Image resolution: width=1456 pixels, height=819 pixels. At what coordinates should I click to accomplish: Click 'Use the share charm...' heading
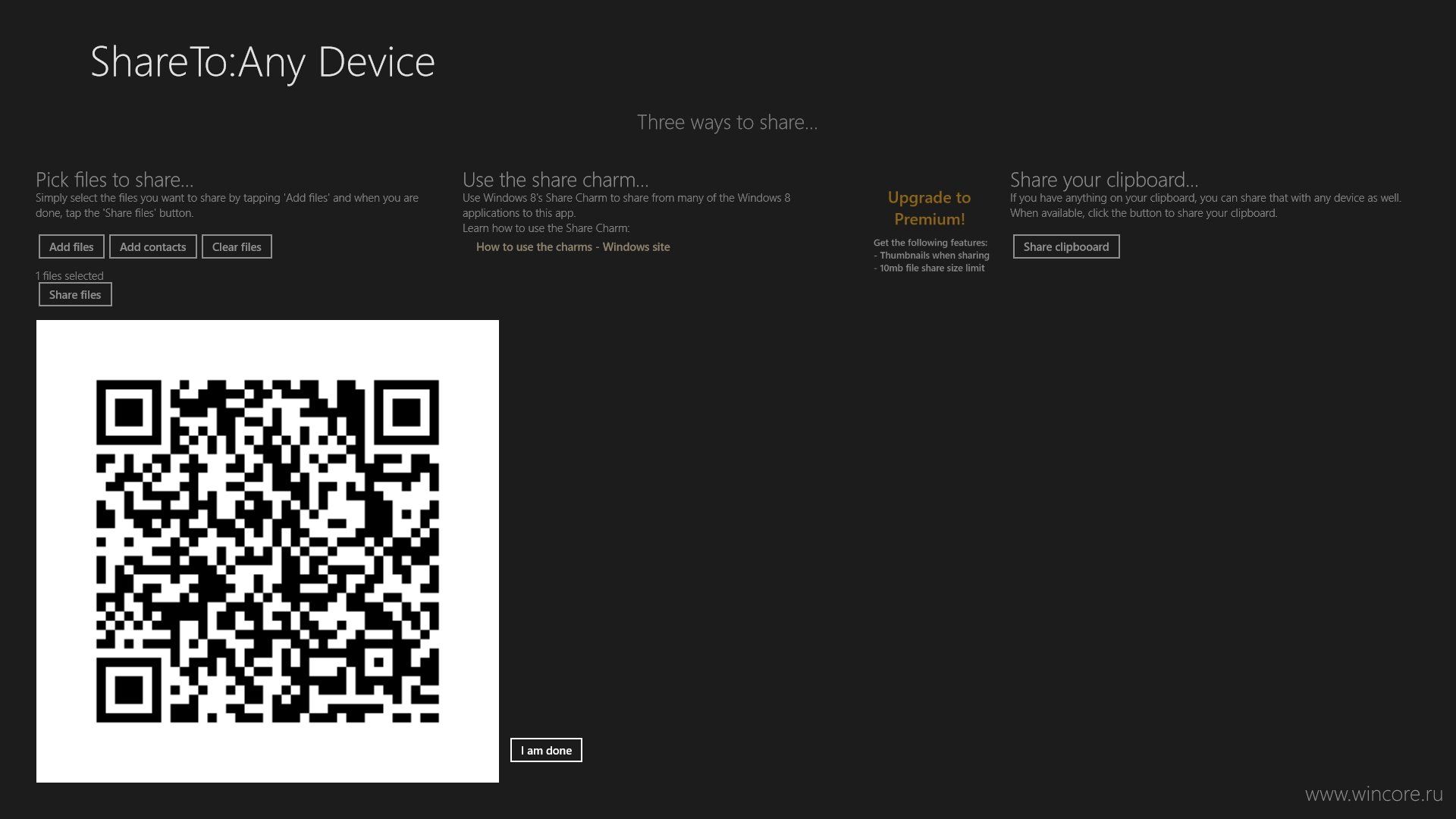pyautogui.click(x=556, y=180)
